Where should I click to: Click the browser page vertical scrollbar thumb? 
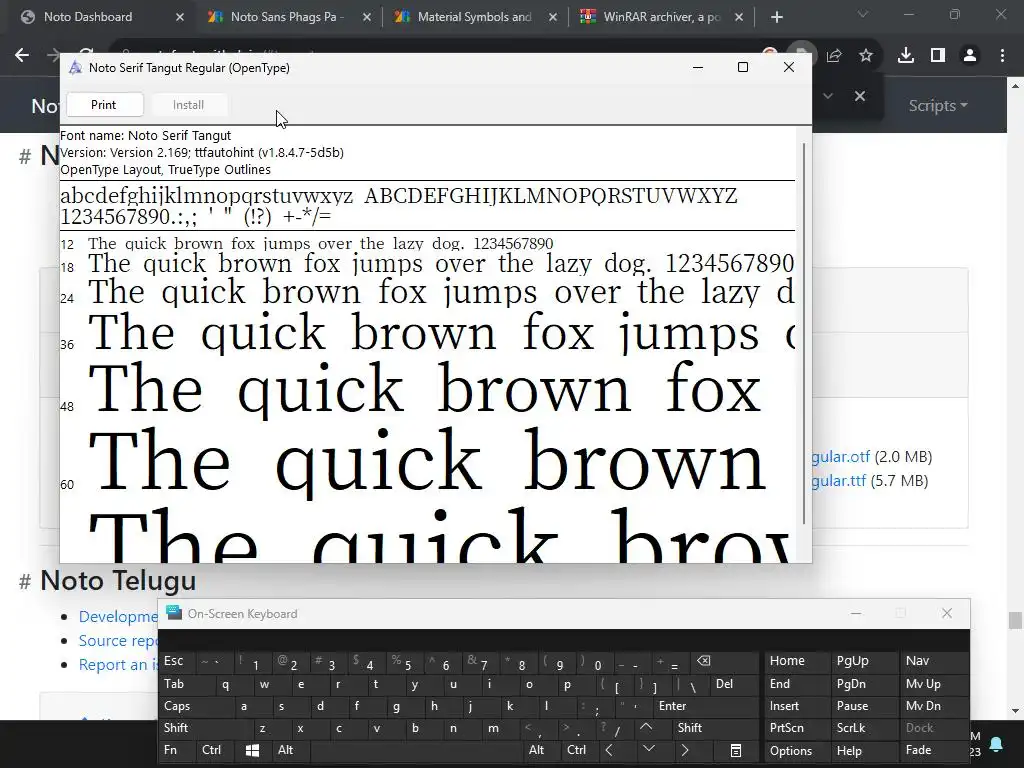pyautogui.click(x=1015, y=620)
